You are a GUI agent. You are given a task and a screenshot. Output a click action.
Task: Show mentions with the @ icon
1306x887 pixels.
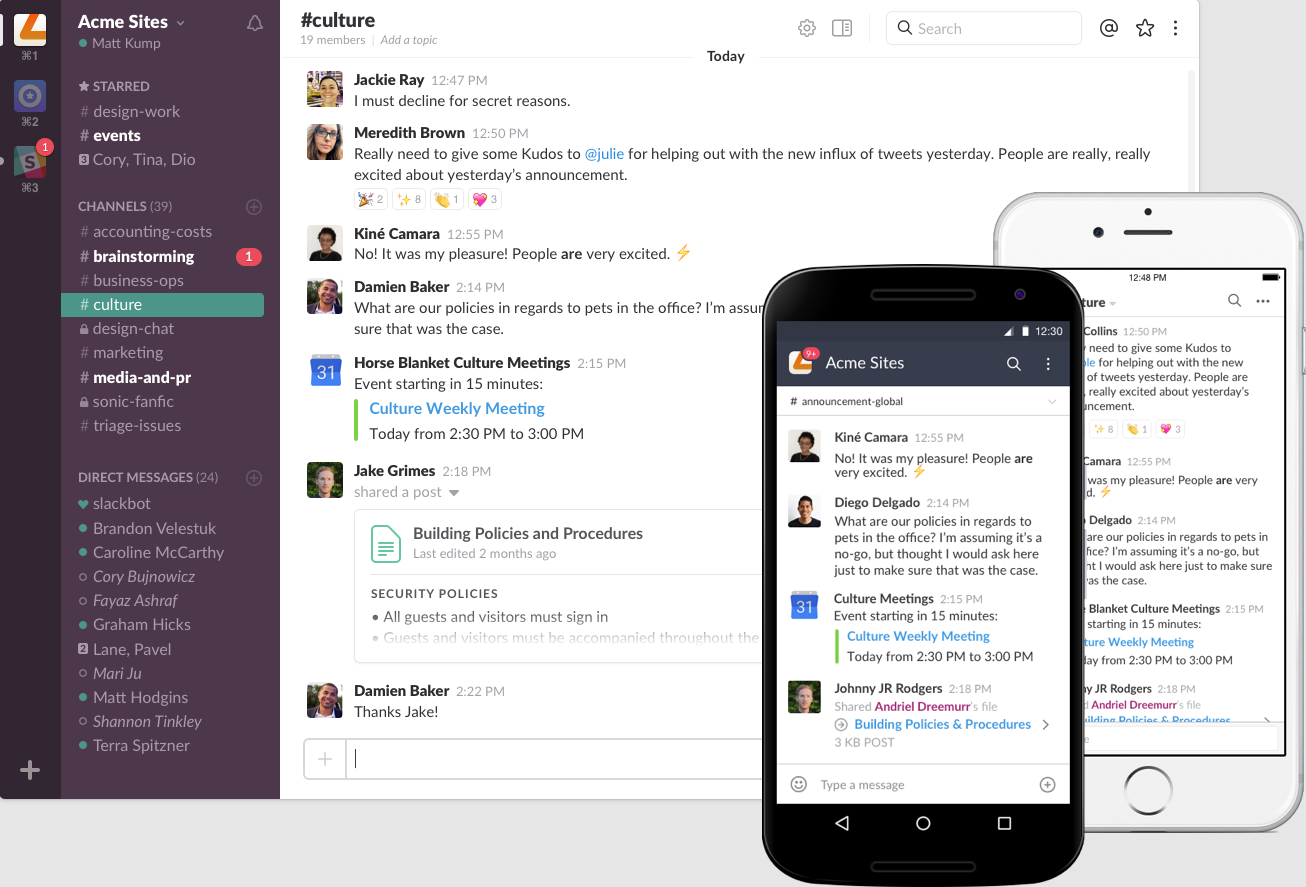coord(1108,28)
